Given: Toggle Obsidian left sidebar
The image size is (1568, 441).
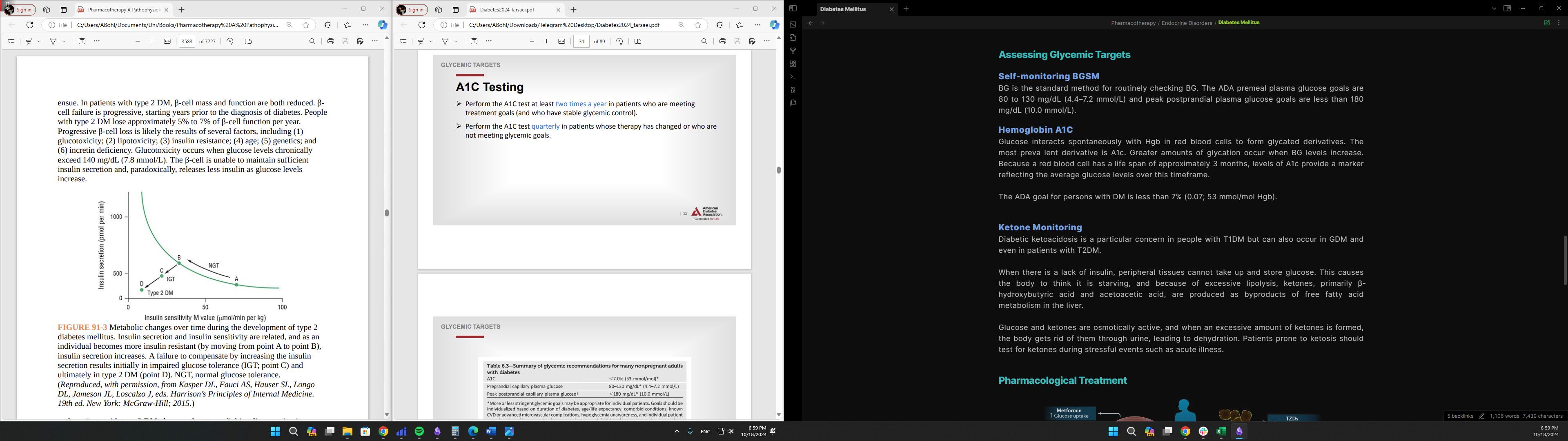Looking at the screenshot, I should tap(793, 9).
